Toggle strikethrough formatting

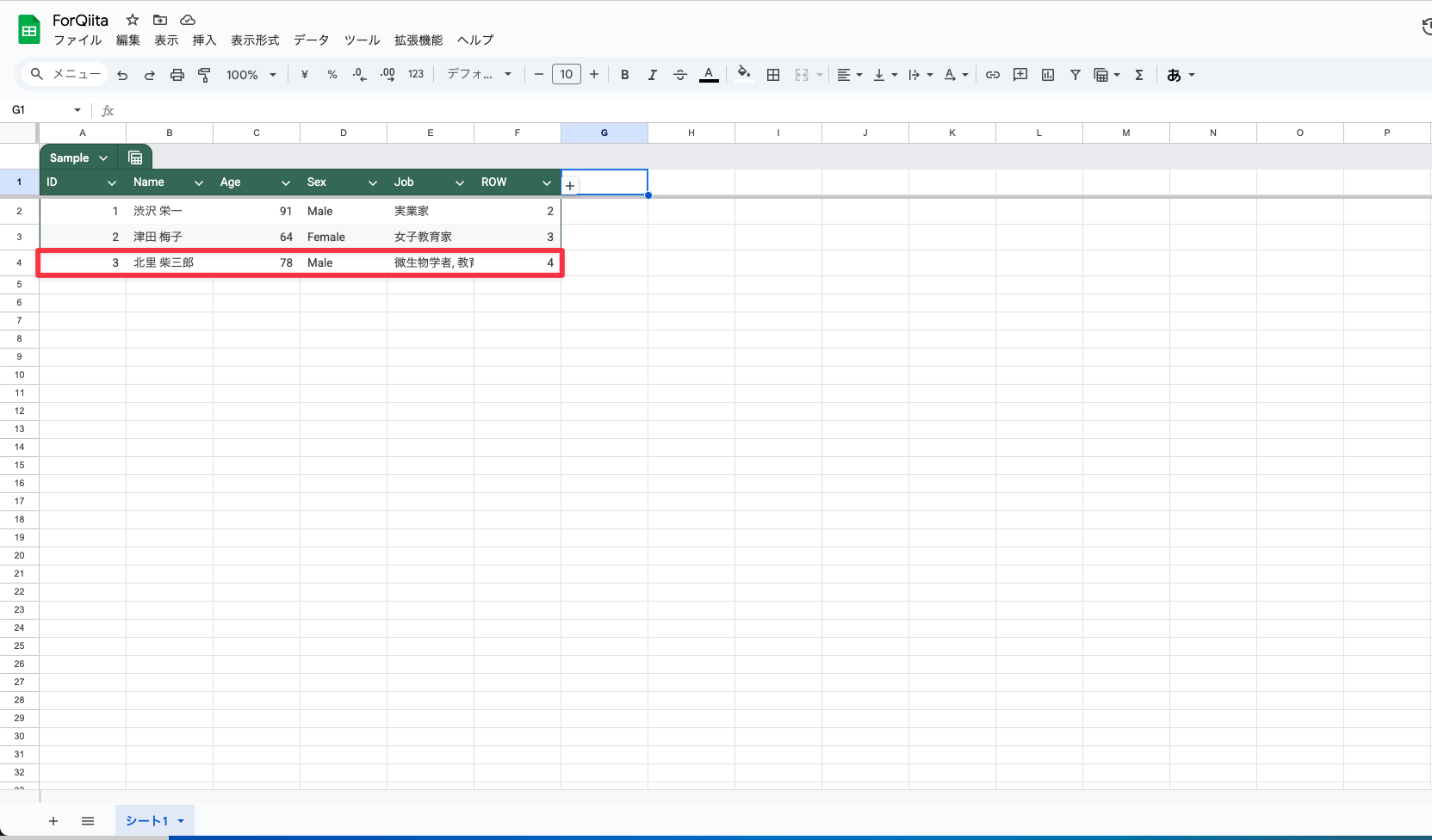pyautogui.click(x=680, y=75)
